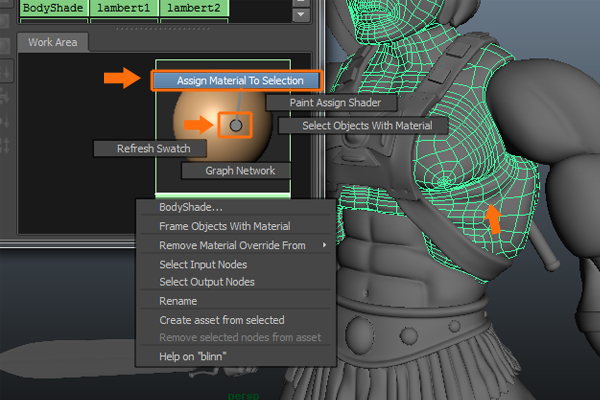Switch to the Work Area tab

pyautogui.click(x=53, y=42)
